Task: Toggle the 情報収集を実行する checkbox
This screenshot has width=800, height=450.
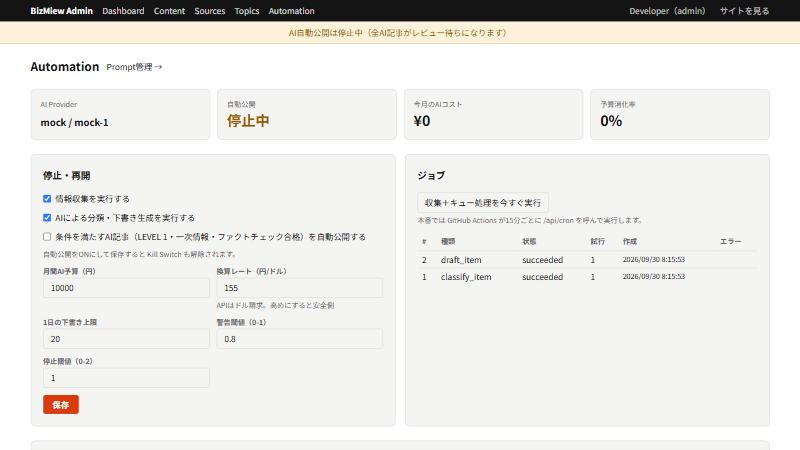Action: (47, 198)
